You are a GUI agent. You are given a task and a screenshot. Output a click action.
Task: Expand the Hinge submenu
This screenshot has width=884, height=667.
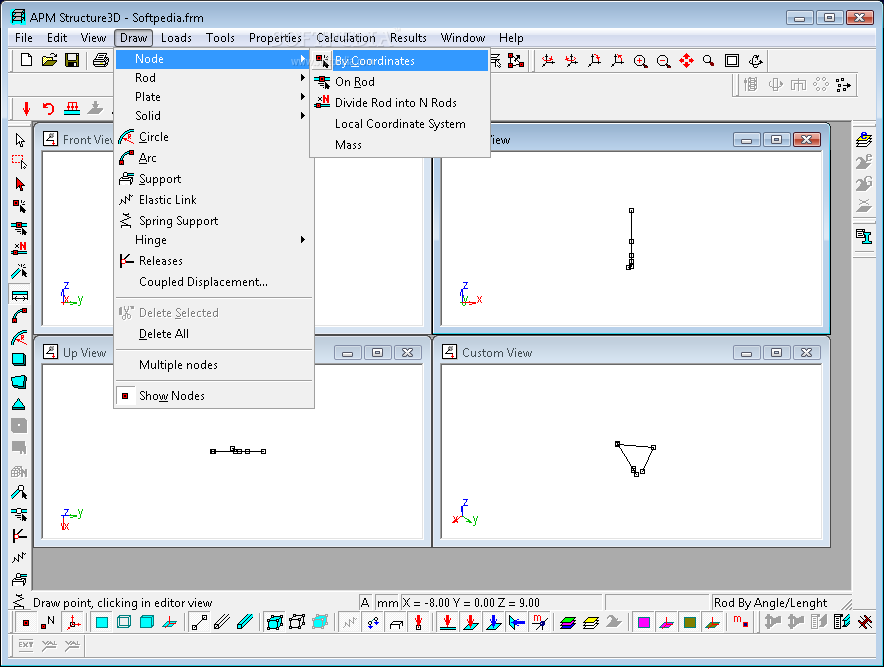(x=214, y=240)
